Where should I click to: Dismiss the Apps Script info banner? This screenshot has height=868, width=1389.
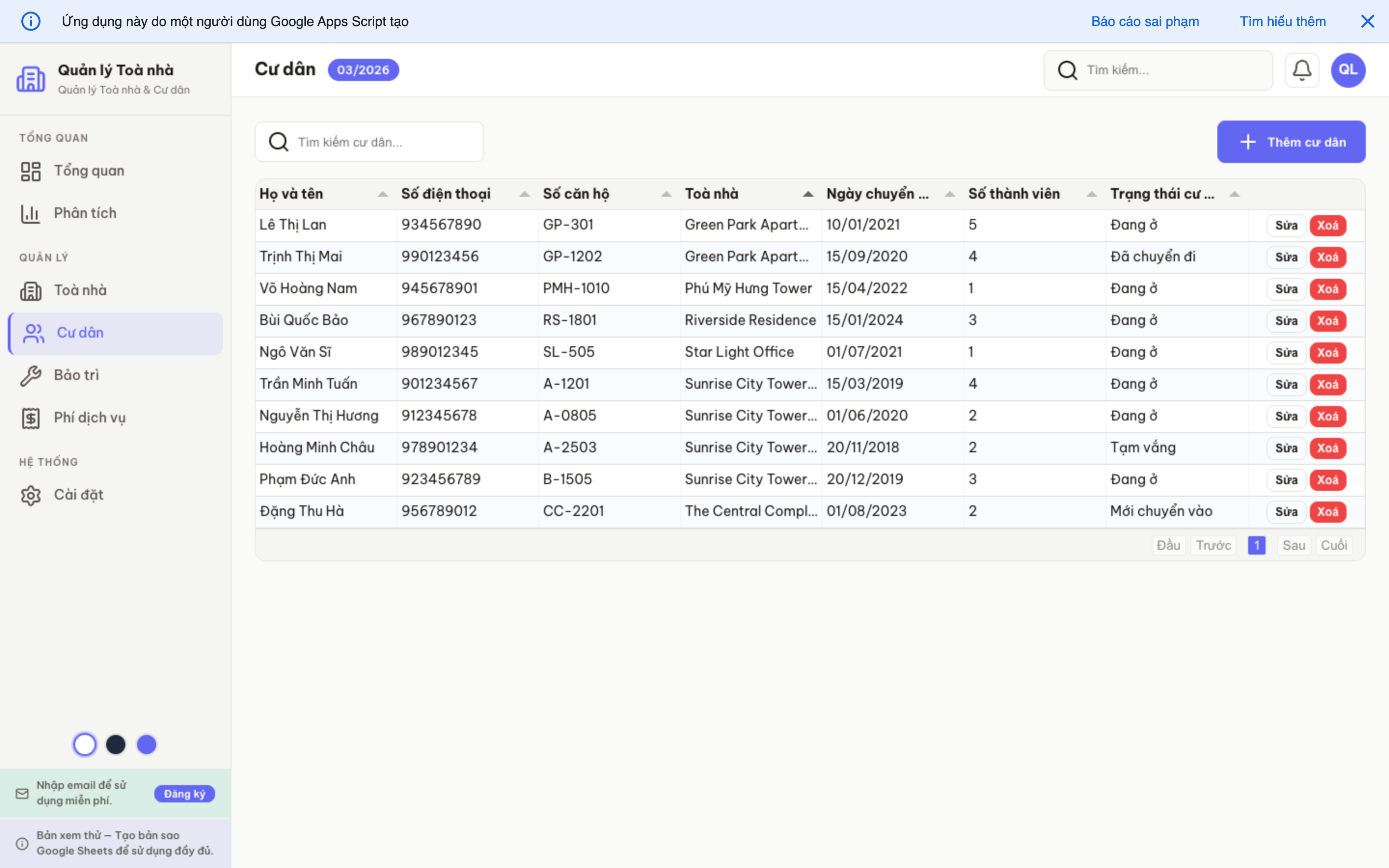(x=1367, y=21)
